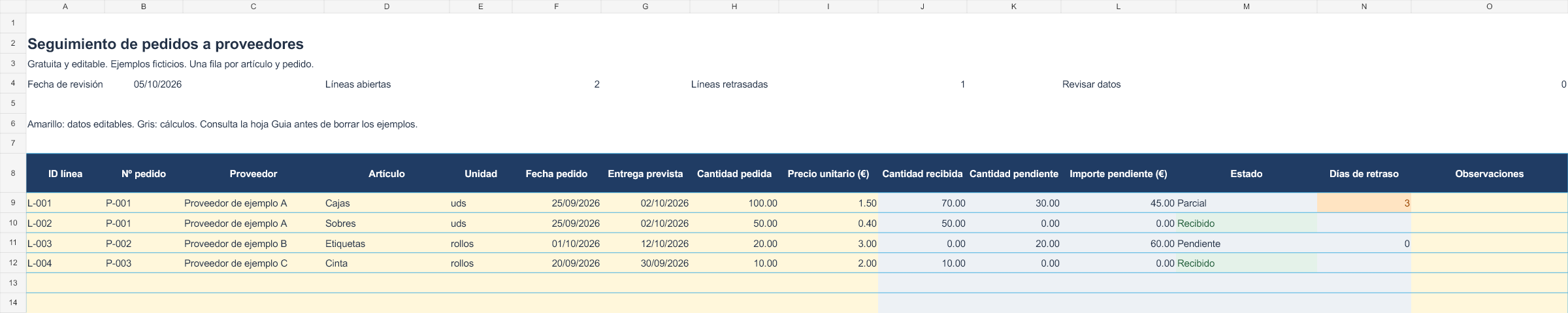Click the 'Sobres' article cell
This screenshot has height=313, width=1568.
point(387,223)
